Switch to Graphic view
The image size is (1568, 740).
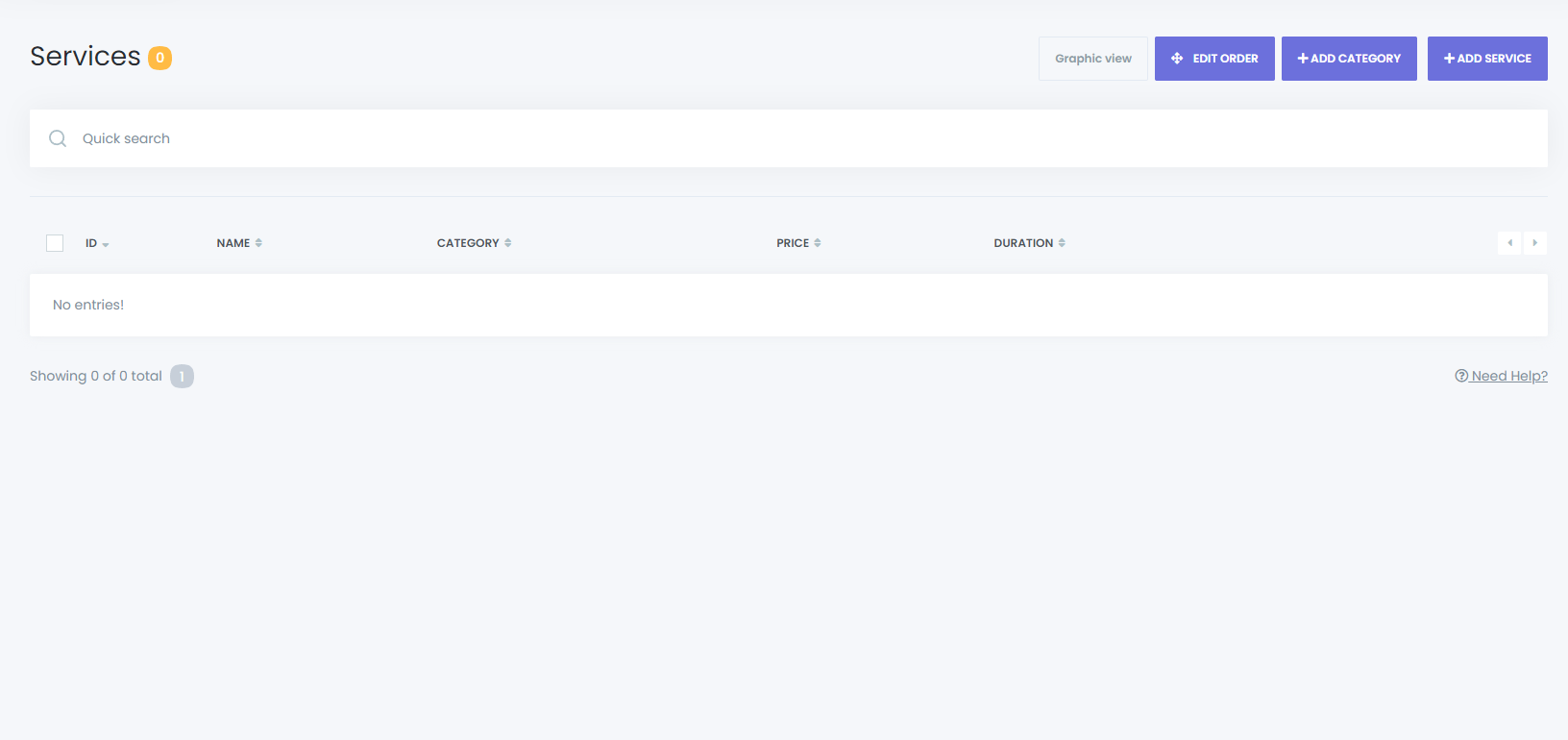click(x=1092, y=59)
